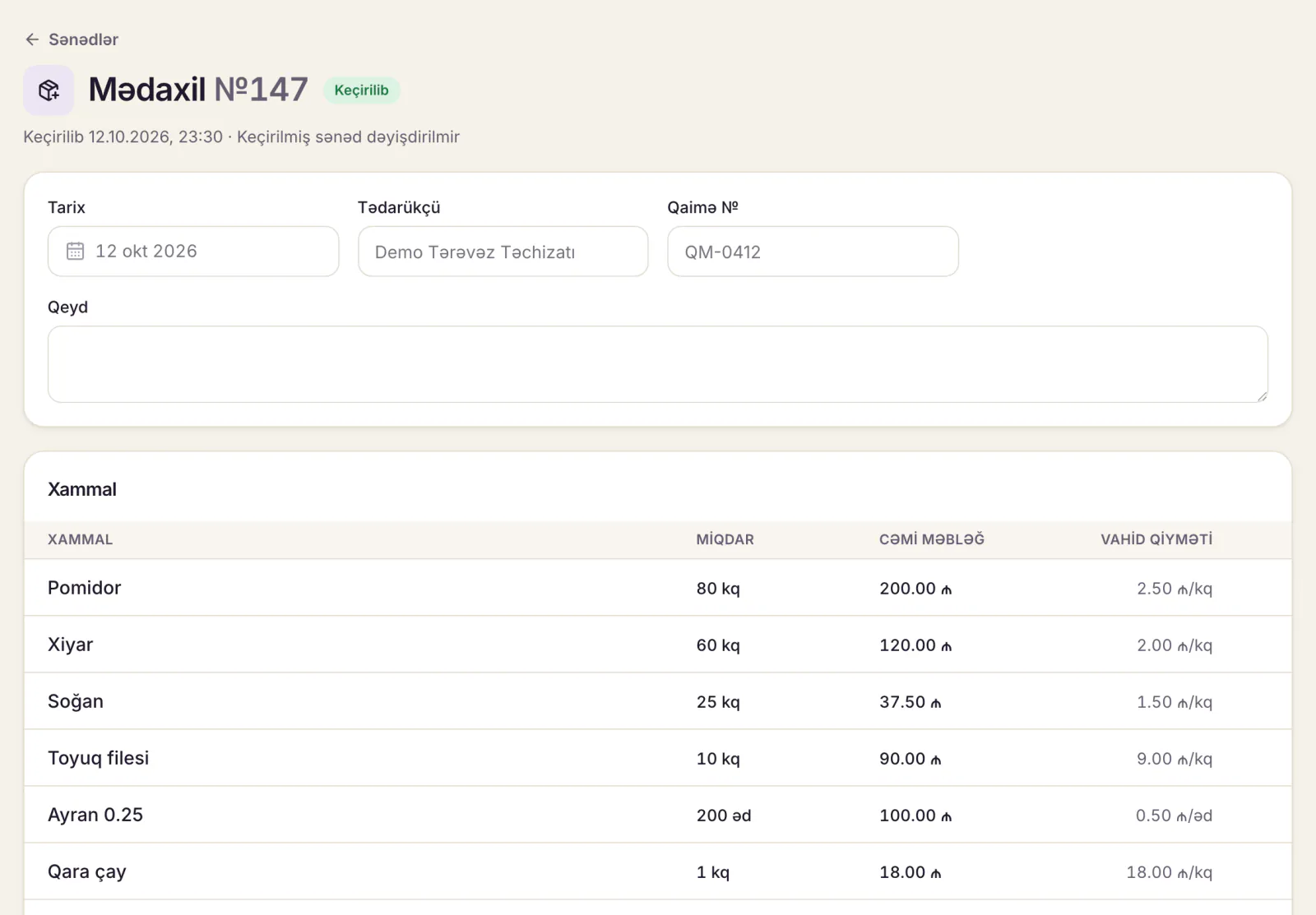This screenshot has width=1316, height=915.
Task: Click the 18.00 total amount for Qara çay
Action: click(911, 872)
